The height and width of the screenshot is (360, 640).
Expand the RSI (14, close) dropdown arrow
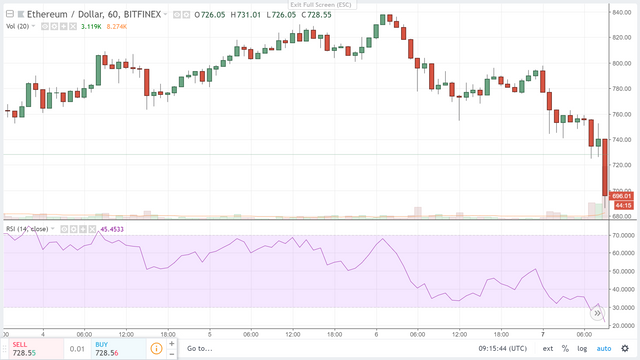click(x=53, y=229)
